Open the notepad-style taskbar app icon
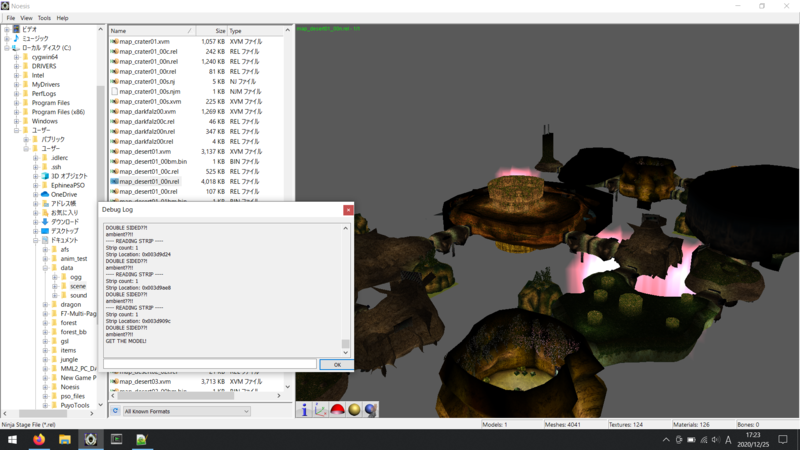 [x=142, y=439]
